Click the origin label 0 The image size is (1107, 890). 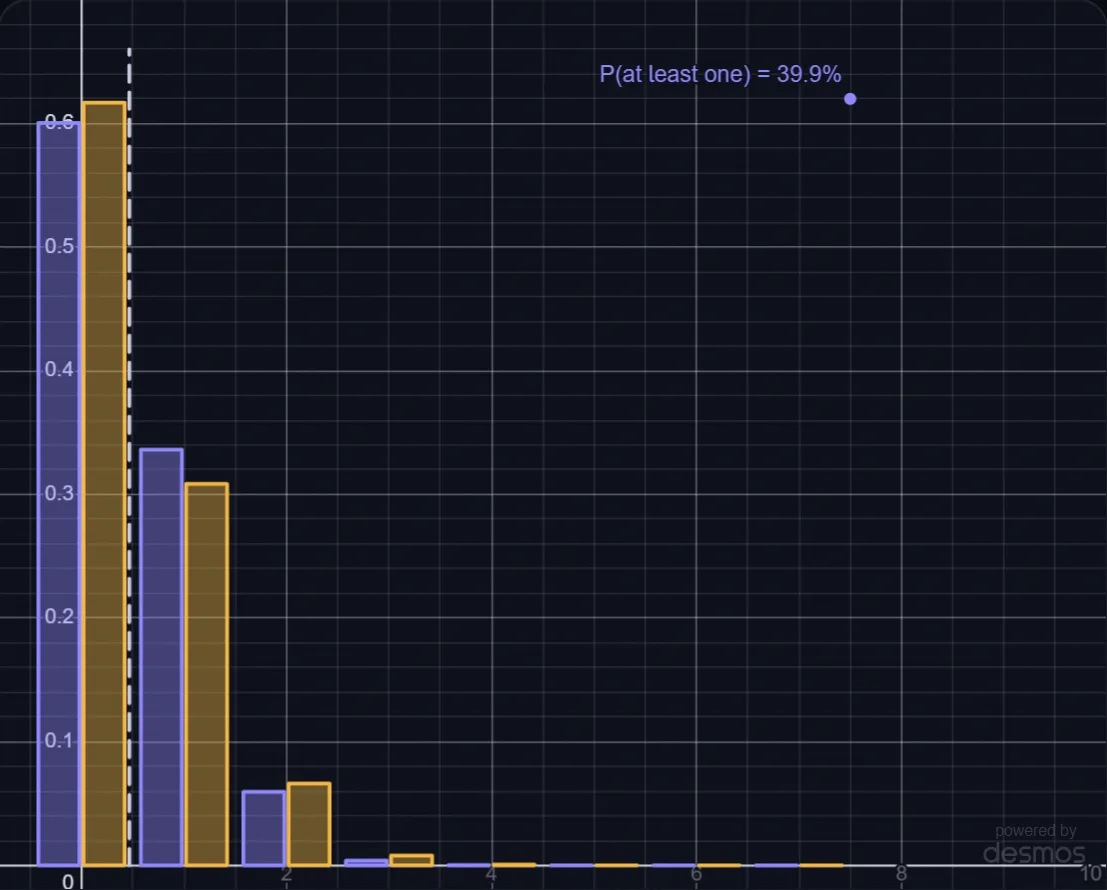click(x=68, y=882)
